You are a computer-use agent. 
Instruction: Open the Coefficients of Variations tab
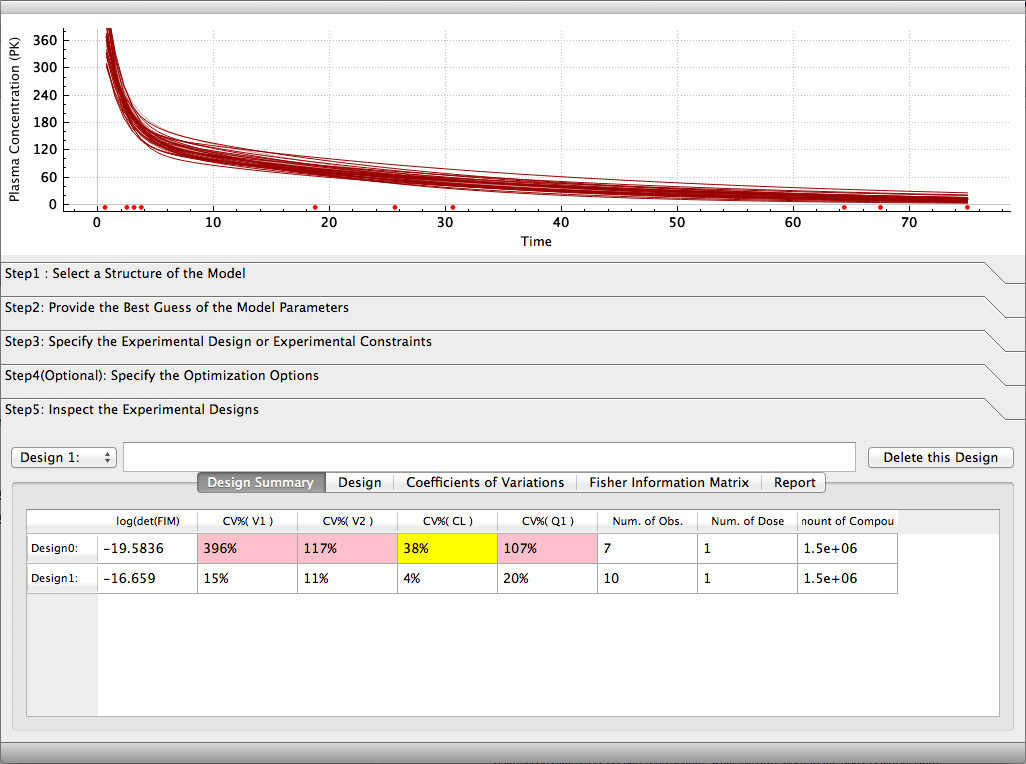[485, 482]
